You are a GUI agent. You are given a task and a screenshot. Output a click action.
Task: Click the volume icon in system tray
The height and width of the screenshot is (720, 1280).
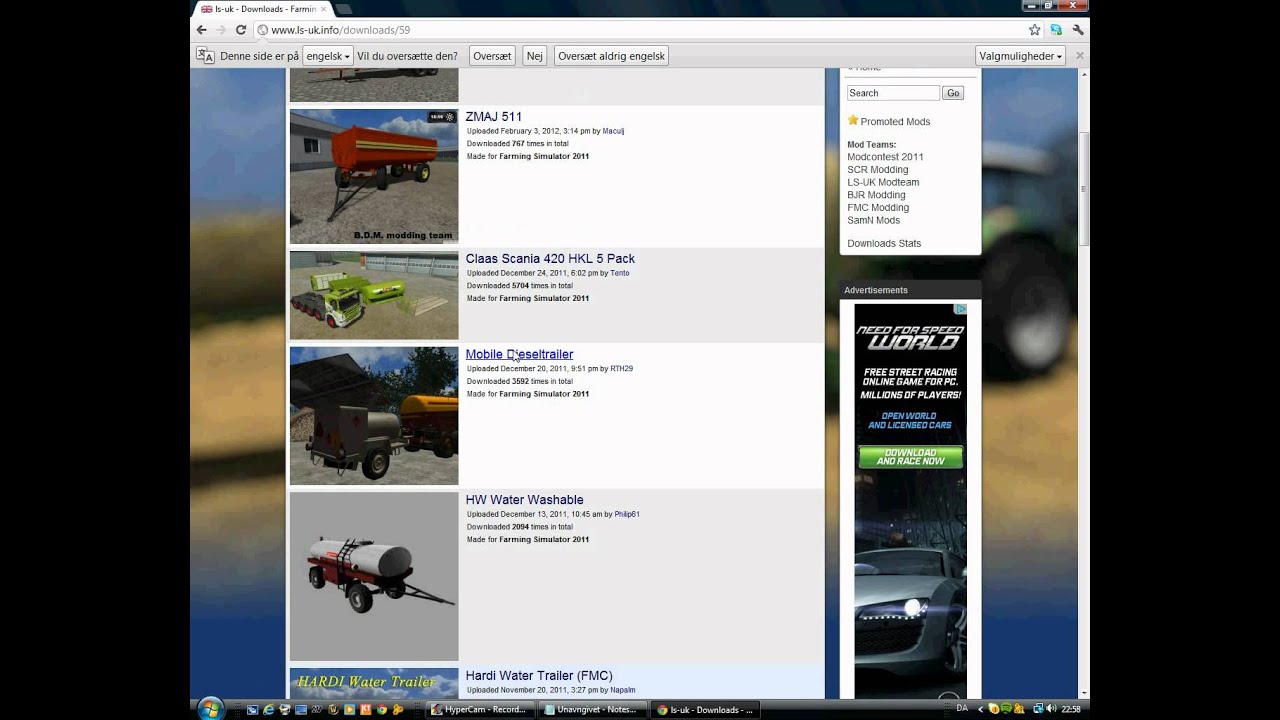tap(1051, 709)
